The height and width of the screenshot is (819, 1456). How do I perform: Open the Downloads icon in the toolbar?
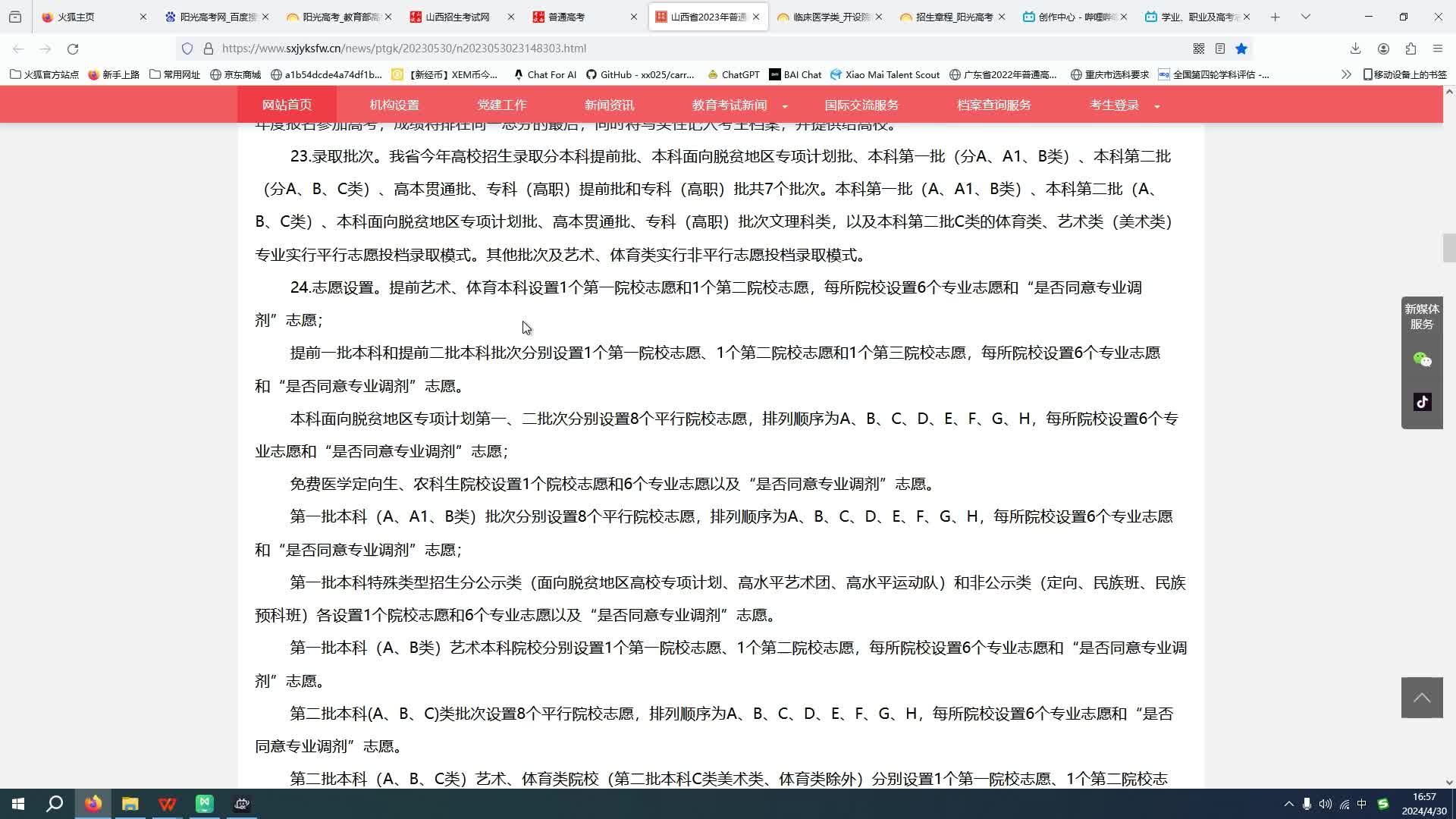click(x=1355, y=49)
